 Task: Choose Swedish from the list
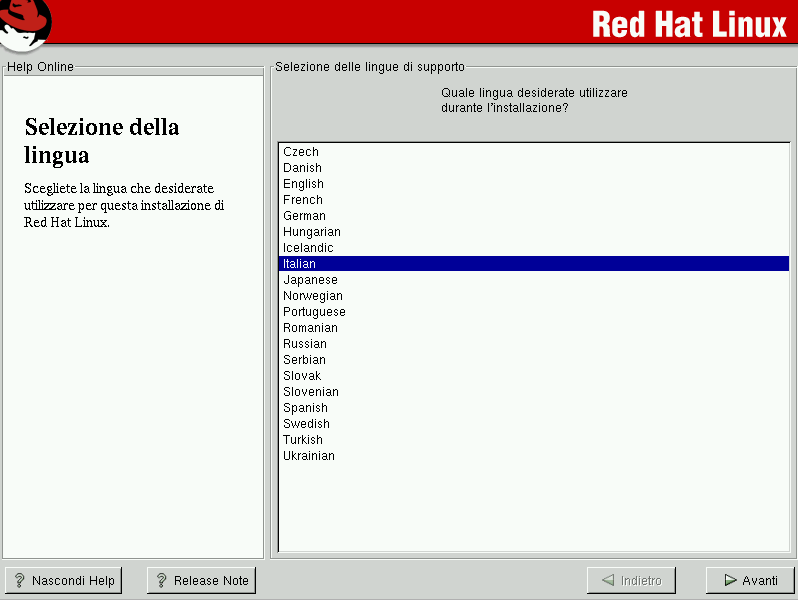click(x=306, y=424)
